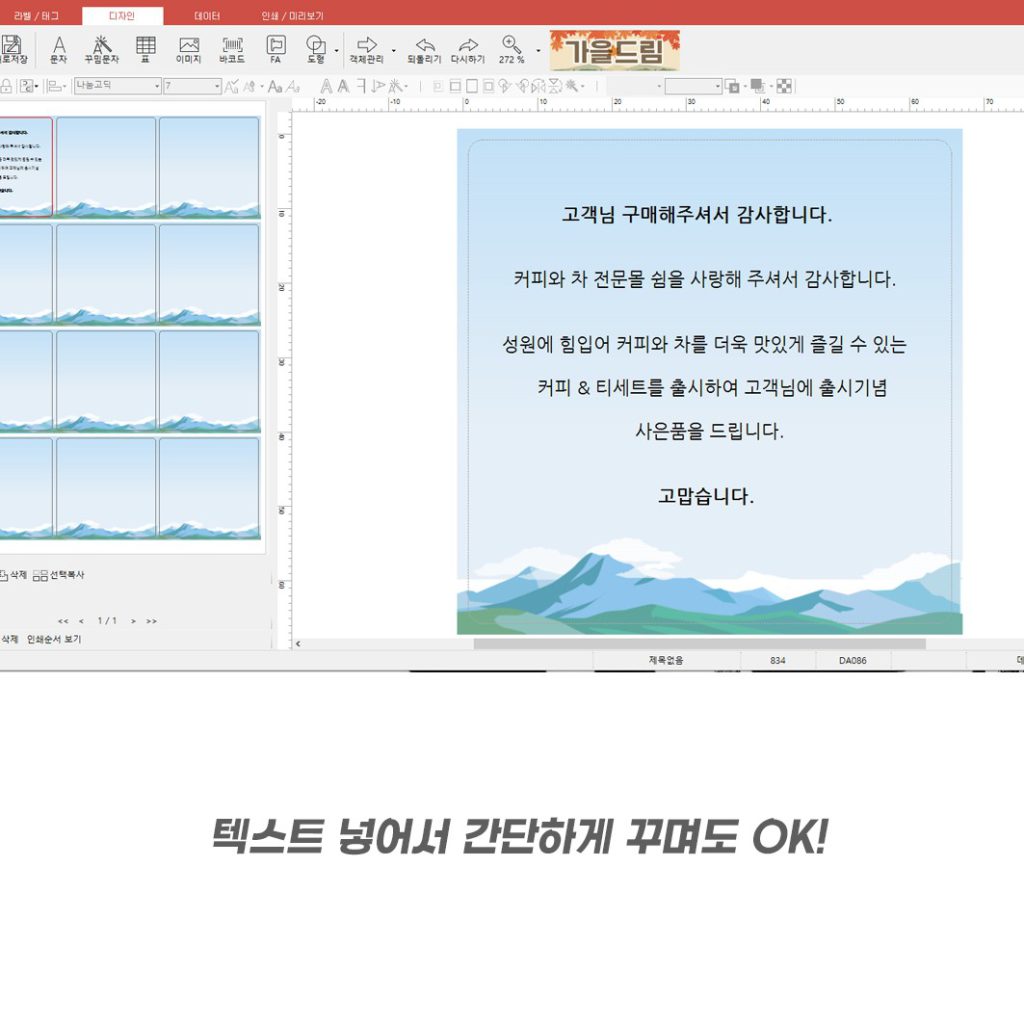Click the status bar entry DA086
The image size is (1024, 1024).
853,660
